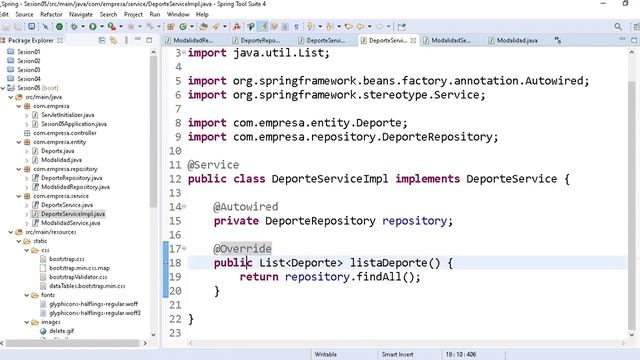Image resolution: width=640 pixels, height=360 pixels.
Task: Open dropdown next to New Java Class icon
Action: (191, 27)
